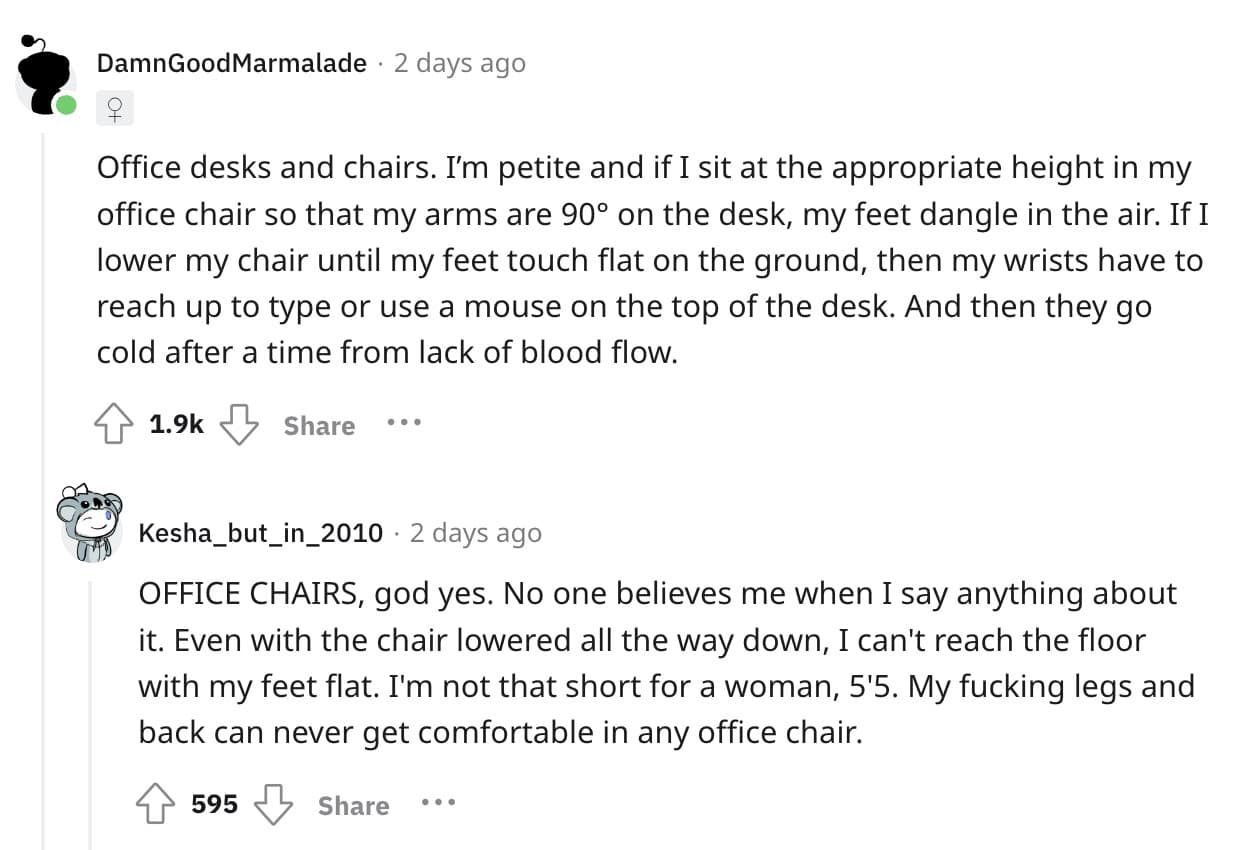Share Kesha_but_in_2010's reply
1254x850 pixels.
(x=352, y=805)
